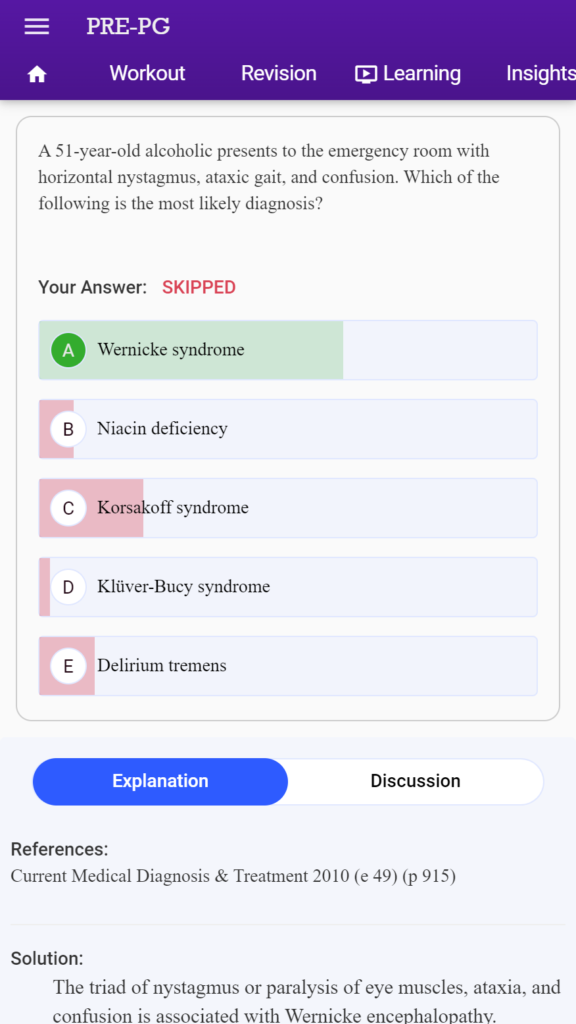Go to the home icon

click(x=37, y=74)
